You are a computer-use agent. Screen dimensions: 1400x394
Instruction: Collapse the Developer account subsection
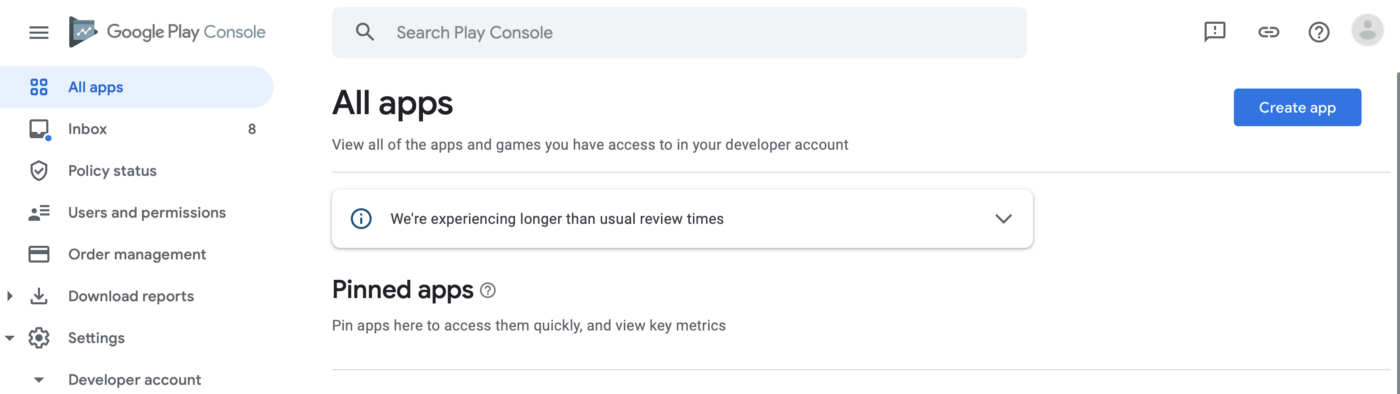39,380
